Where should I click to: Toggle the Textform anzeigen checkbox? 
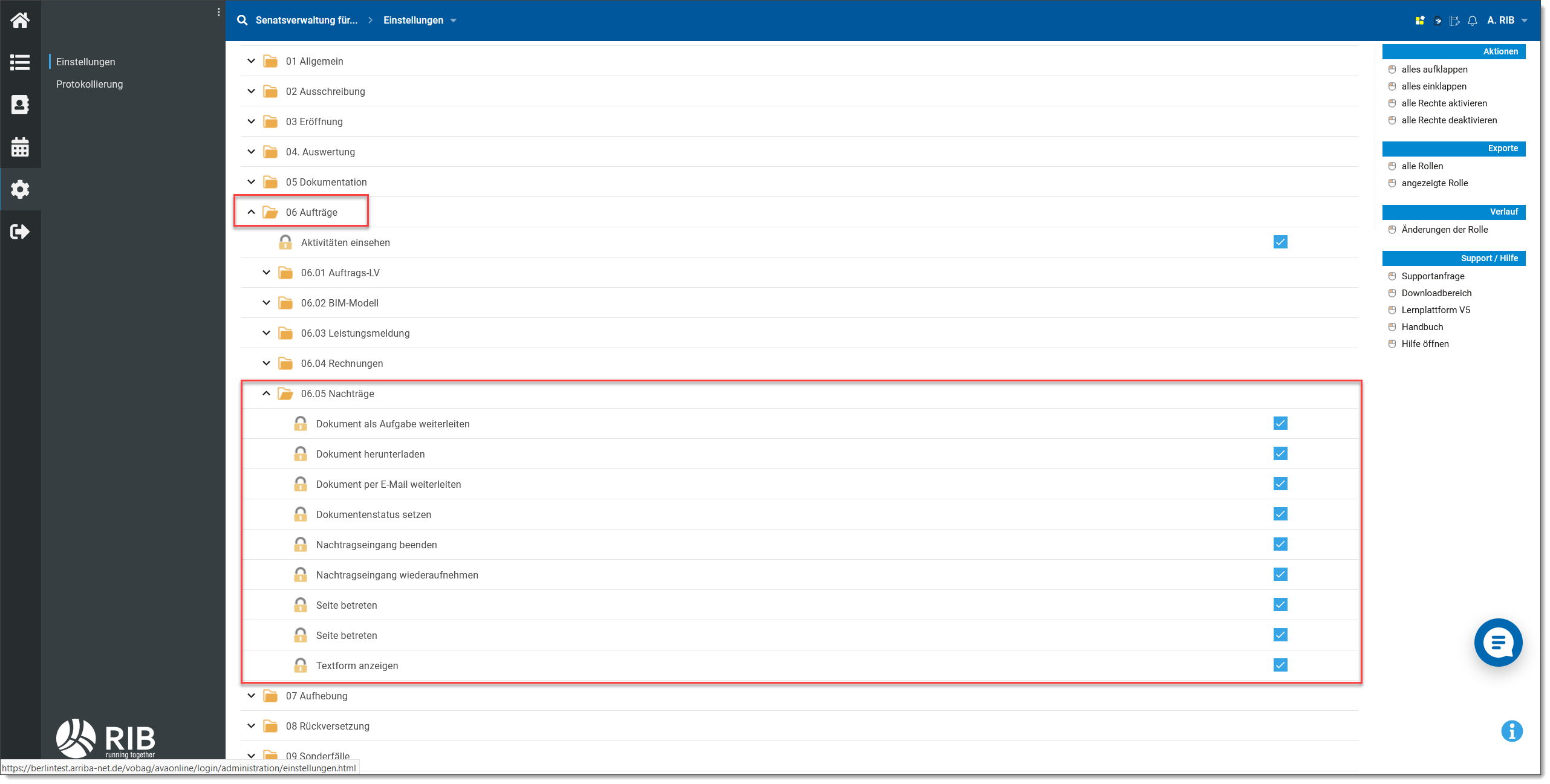click(x=1280, y=665)
